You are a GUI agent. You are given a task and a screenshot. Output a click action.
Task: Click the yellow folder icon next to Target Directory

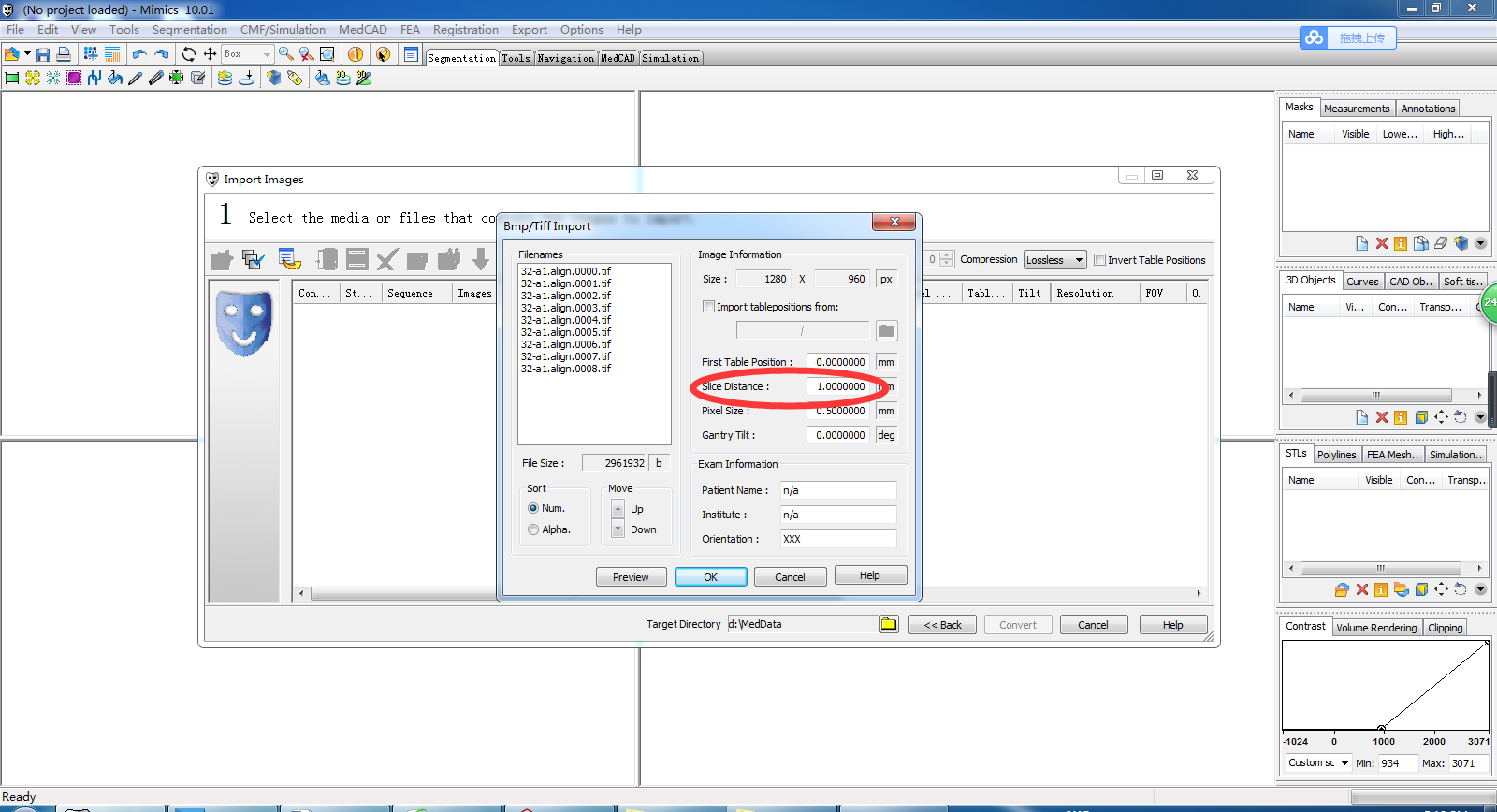click(x=889, y=624)
